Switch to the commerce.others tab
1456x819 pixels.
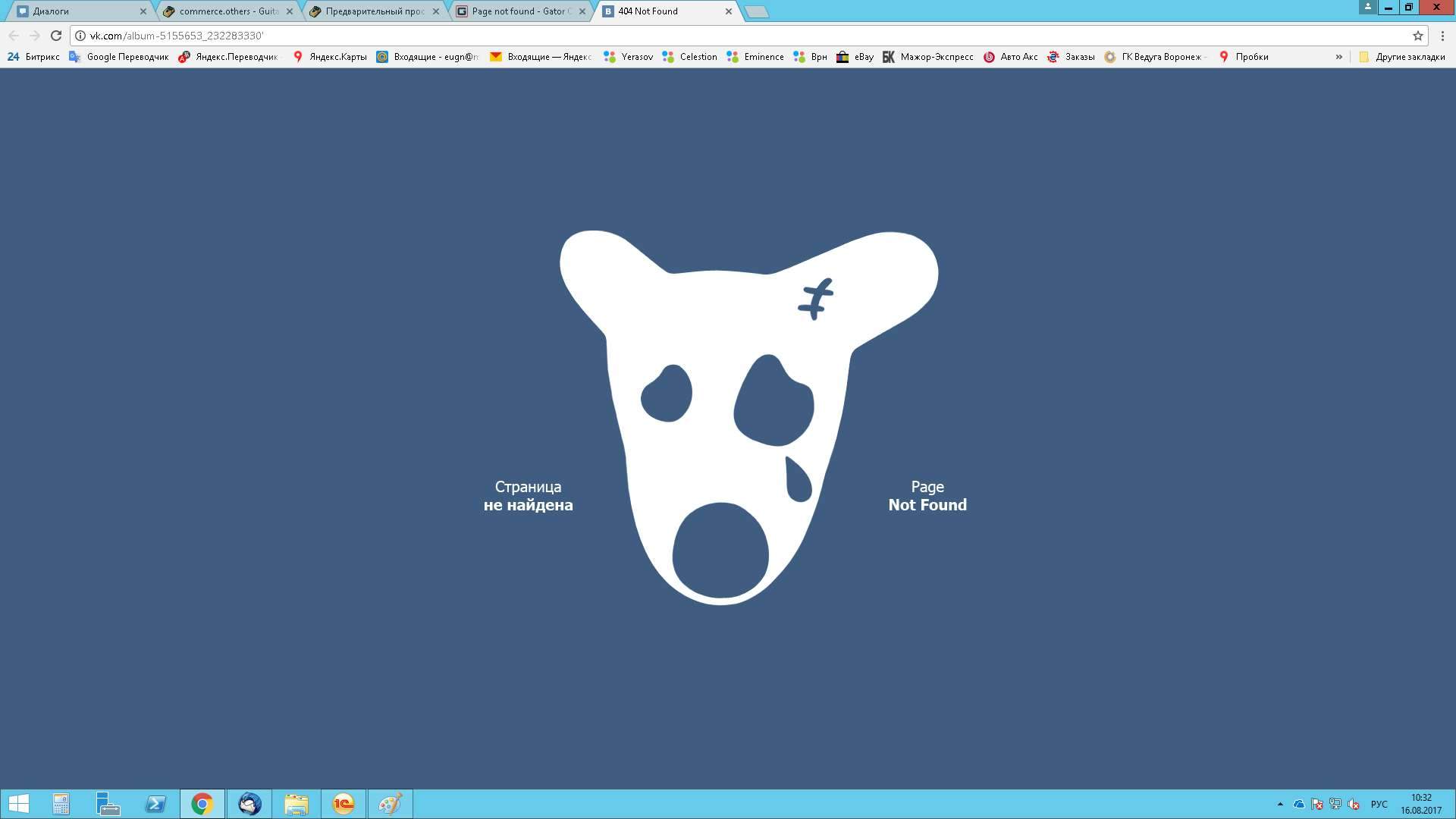[226, 11]
